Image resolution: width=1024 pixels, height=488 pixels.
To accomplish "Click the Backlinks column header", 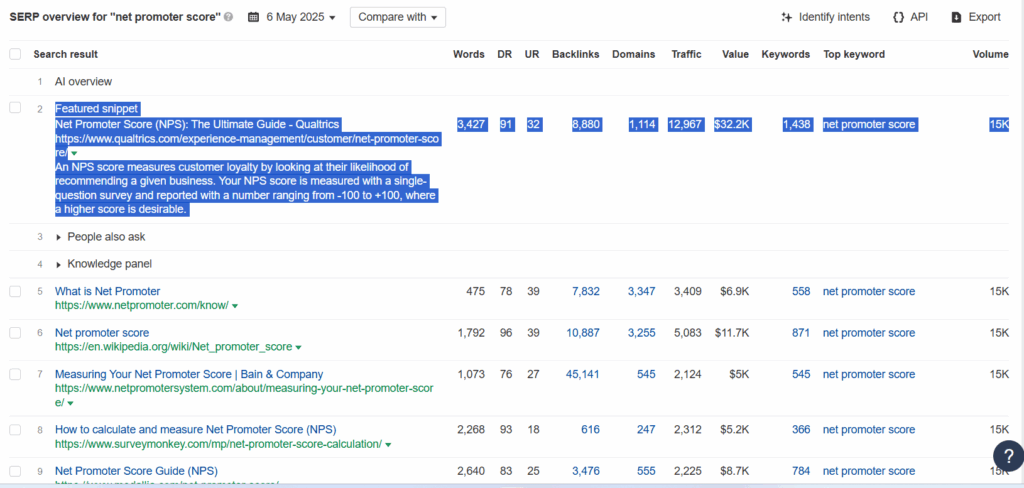I will point(575,54).
